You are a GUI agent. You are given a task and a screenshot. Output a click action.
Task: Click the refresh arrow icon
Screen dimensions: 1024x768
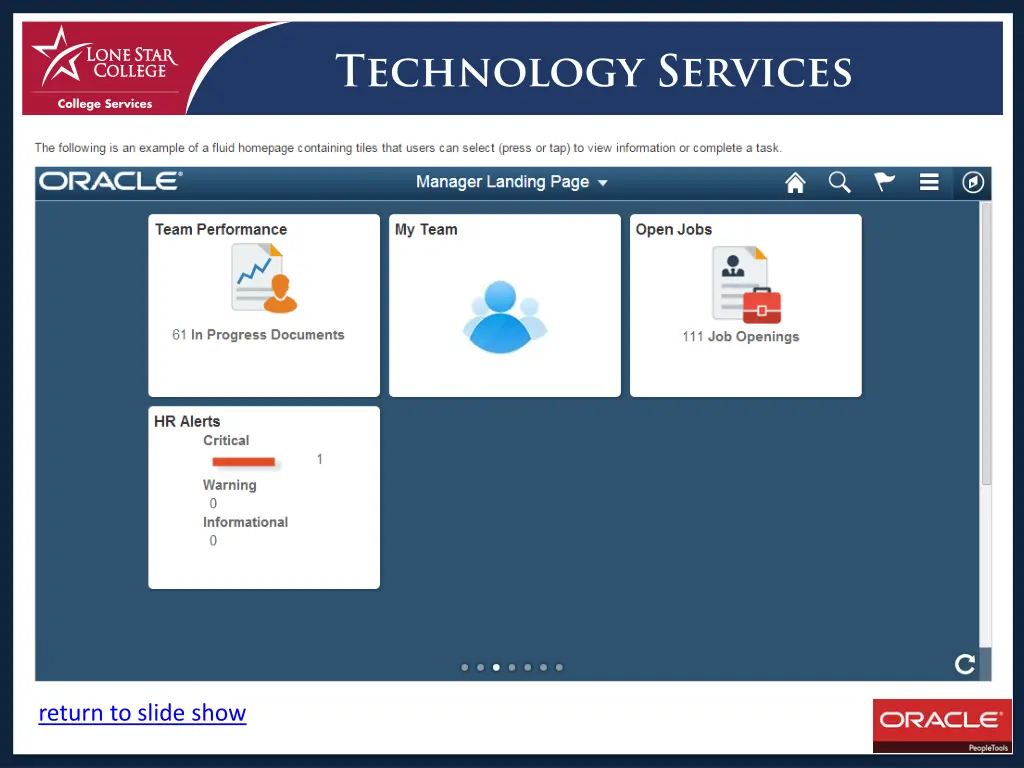[965, 664]
